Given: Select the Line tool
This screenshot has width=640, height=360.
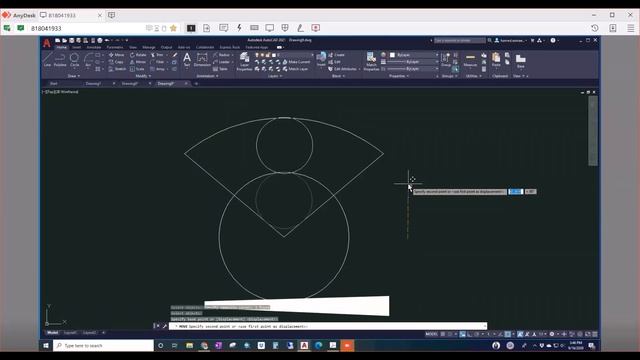Looking at the screenshot, I should click(47, 60).
